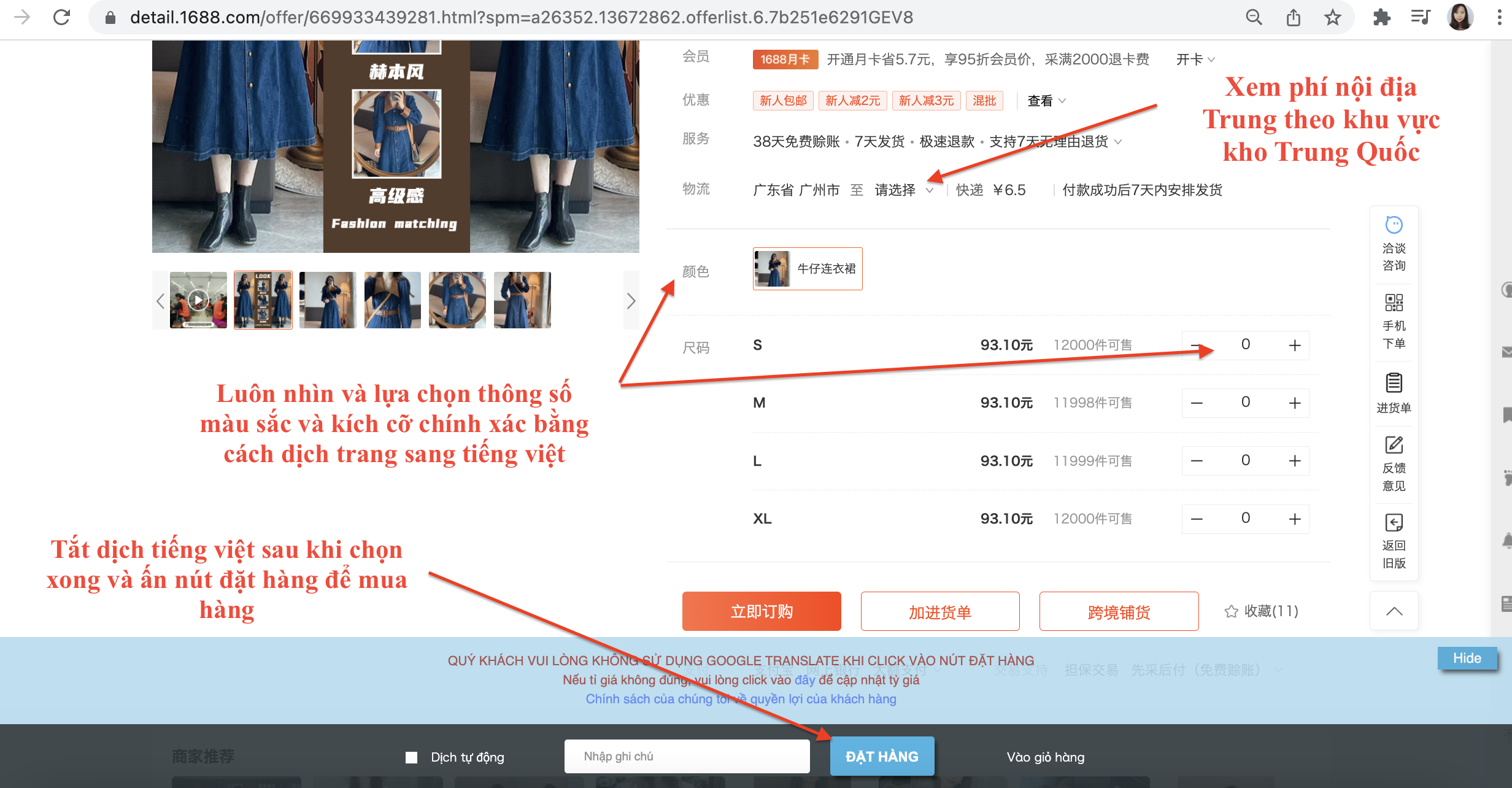Enable the Dịch tự động checkbox
Viewport: 1512px width, 788px height.
[412, 757]
